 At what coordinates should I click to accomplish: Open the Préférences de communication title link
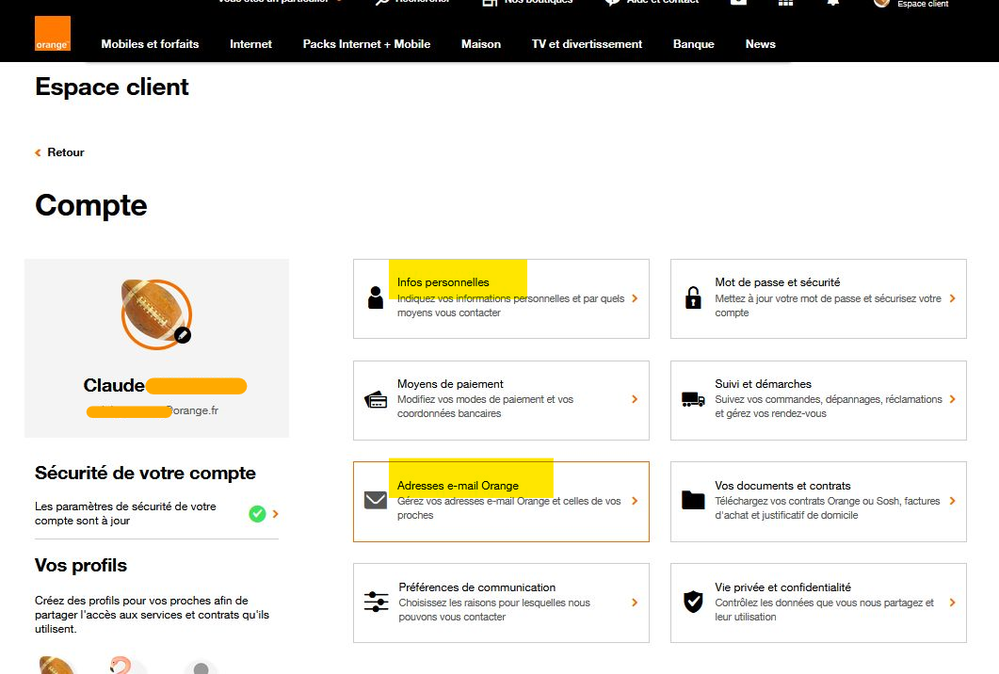click(477, 587)
